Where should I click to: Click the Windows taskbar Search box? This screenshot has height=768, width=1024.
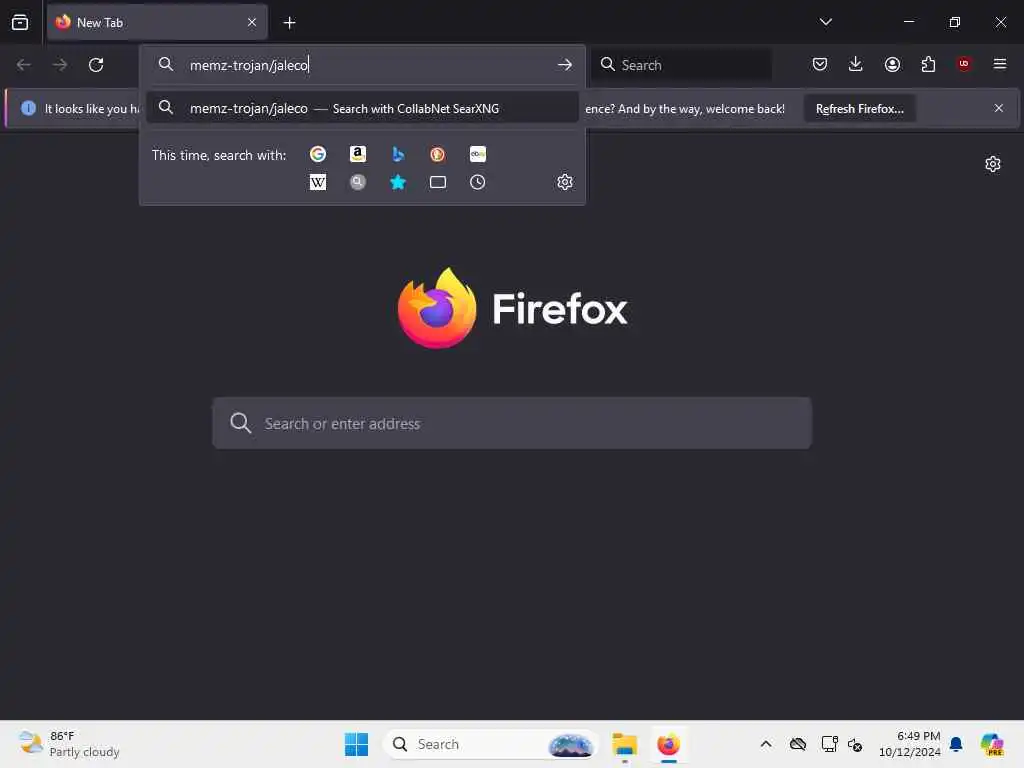click(490, 744)
